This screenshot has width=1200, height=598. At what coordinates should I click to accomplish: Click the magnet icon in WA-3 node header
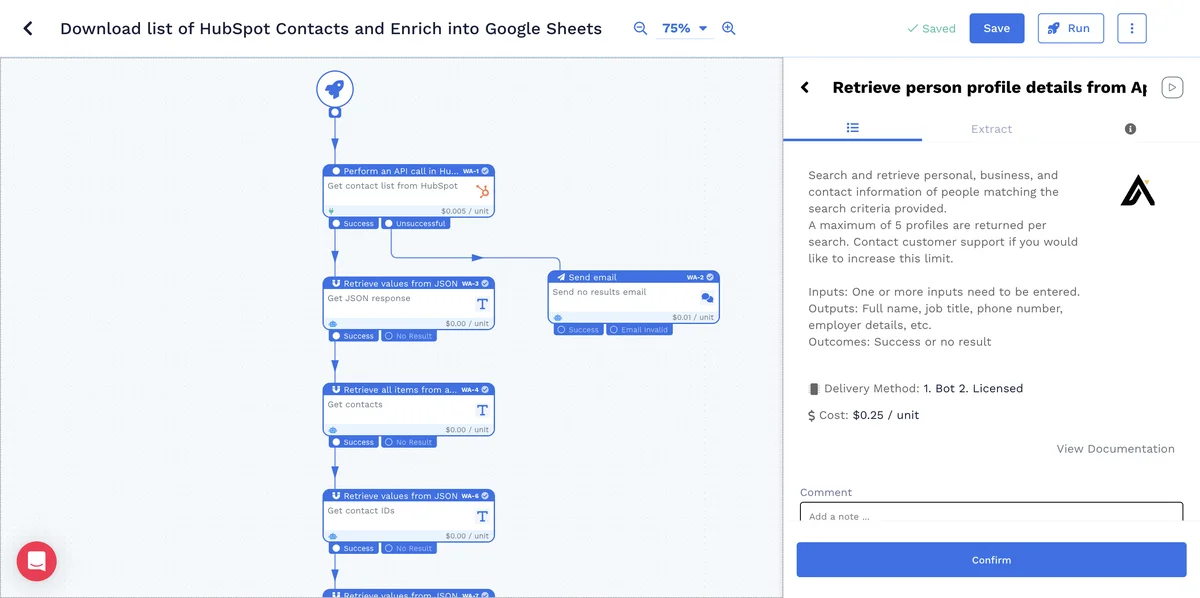[x=336, y=283]
